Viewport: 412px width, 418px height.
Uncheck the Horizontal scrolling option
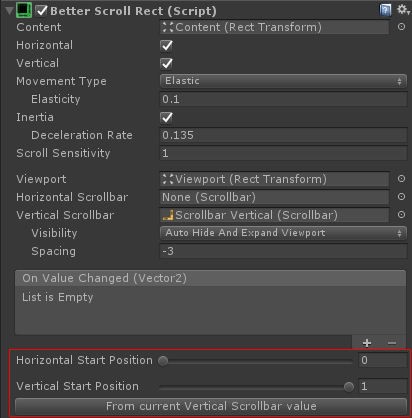tap(166, 45)
